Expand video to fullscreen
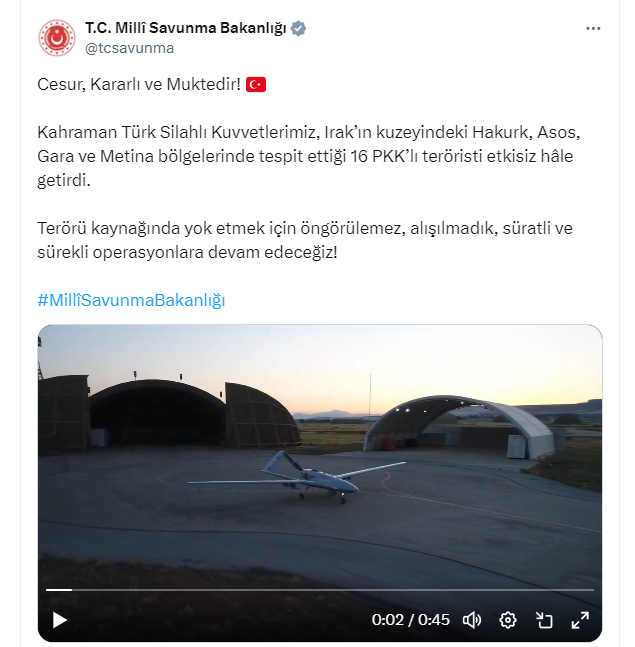Image resolution: width=635 pixels, height=647 pixels. tap(580, 620)
